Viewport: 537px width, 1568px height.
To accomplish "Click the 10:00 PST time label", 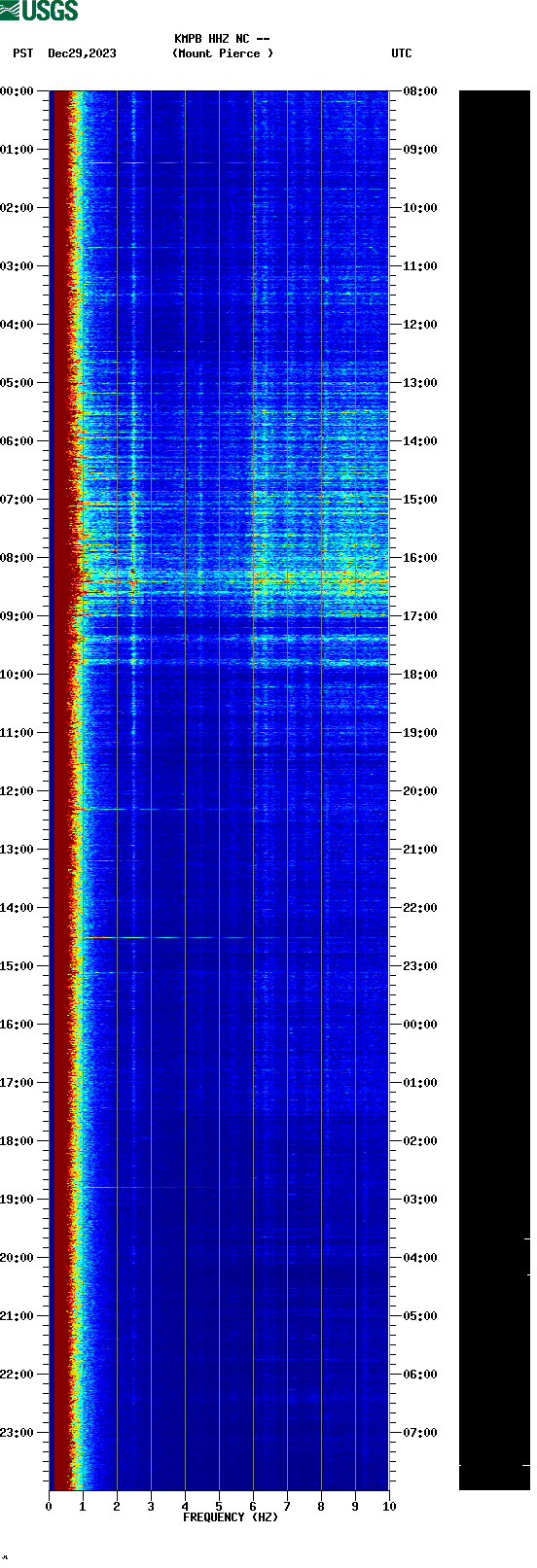I will click(18, 675).
